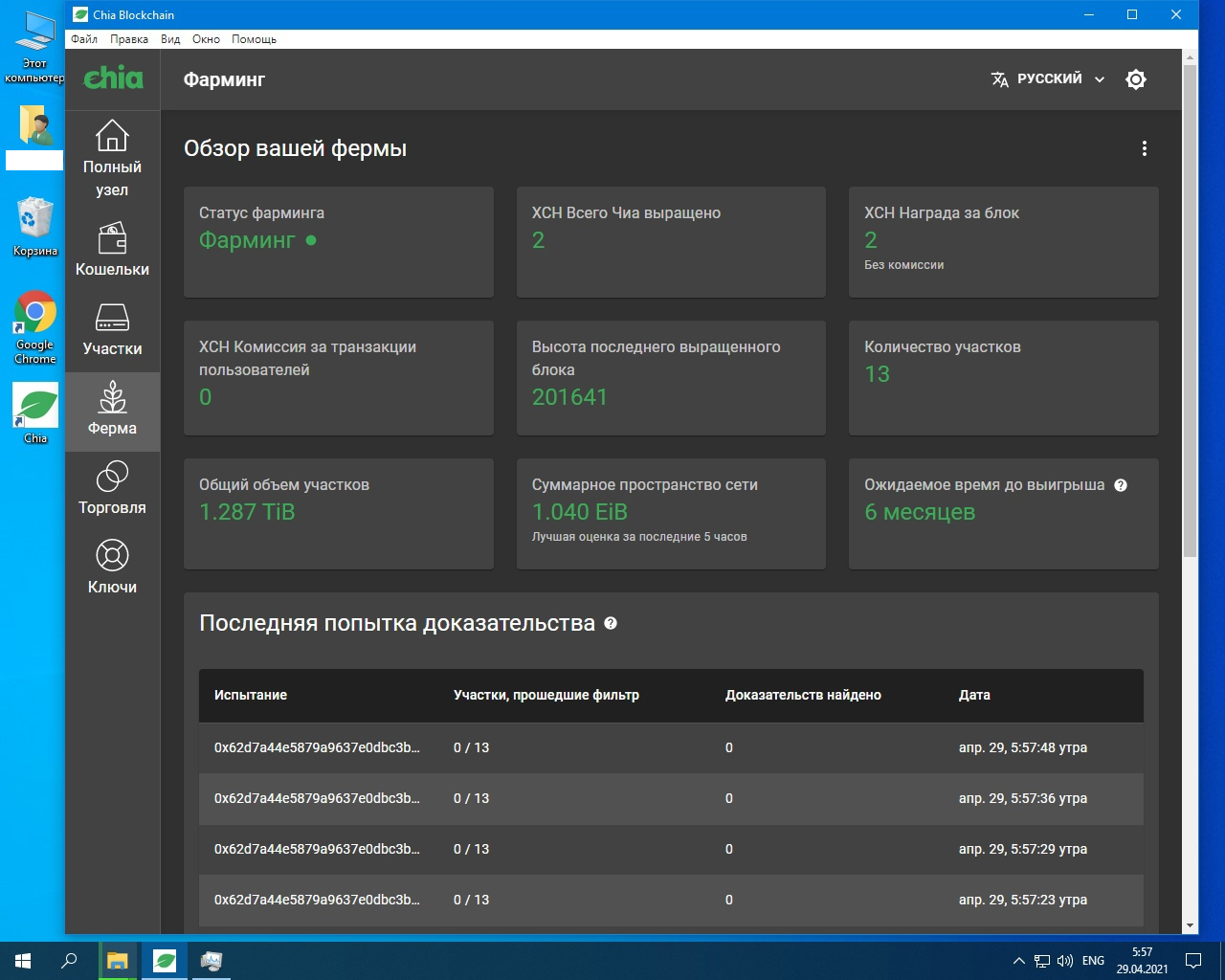Click the network space value 1.040 EiB
The height and width of the screenshot is (980, 1225).
click(x=580, y=512)
